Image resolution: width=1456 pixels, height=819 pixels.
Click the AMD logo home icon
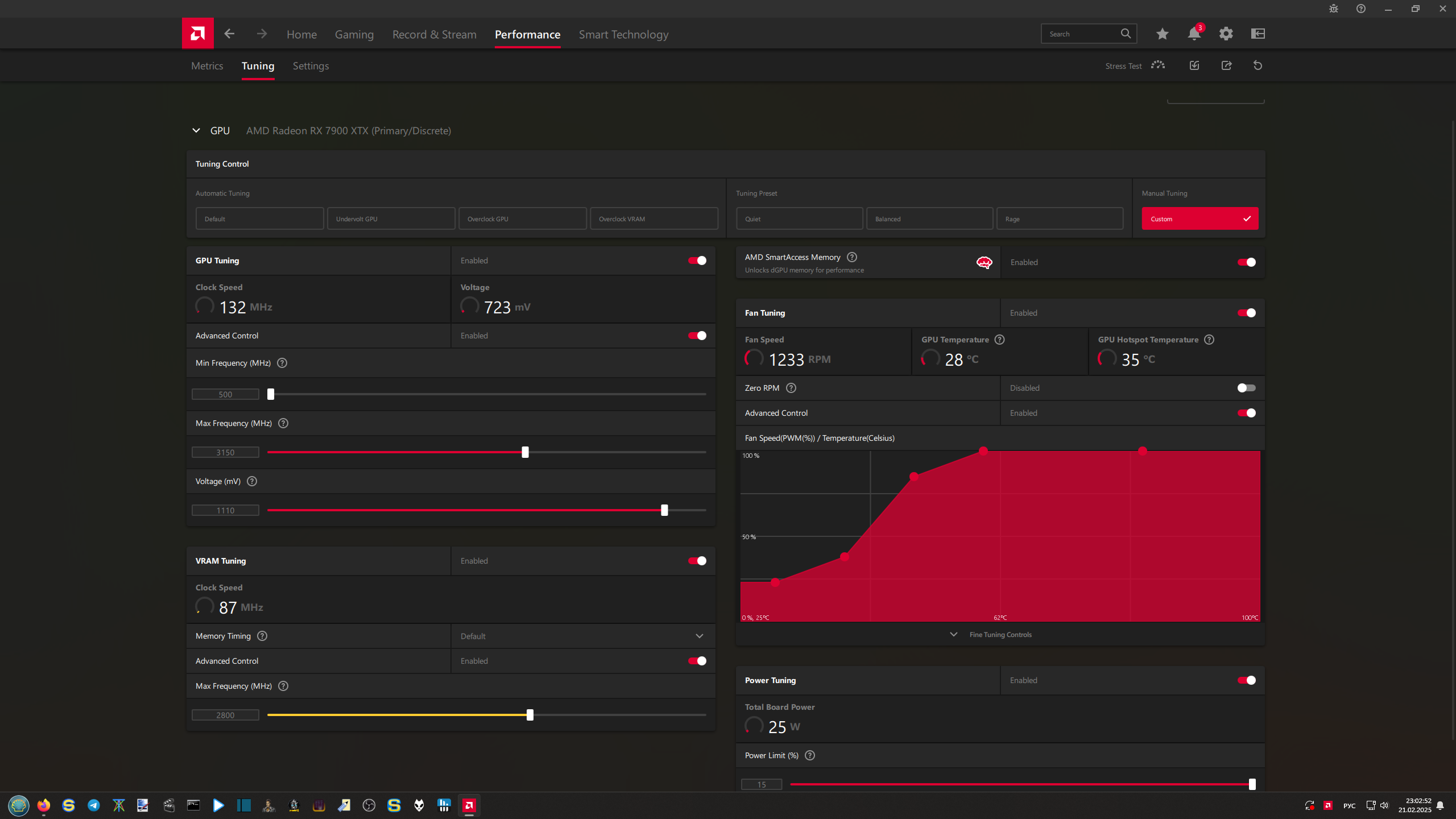[197, 34]
